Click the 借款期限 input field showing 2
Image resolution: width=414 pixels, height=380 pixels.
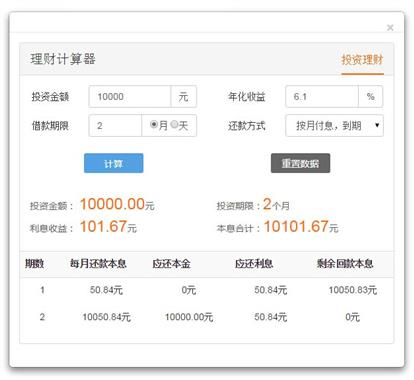[x=115, y=126]
